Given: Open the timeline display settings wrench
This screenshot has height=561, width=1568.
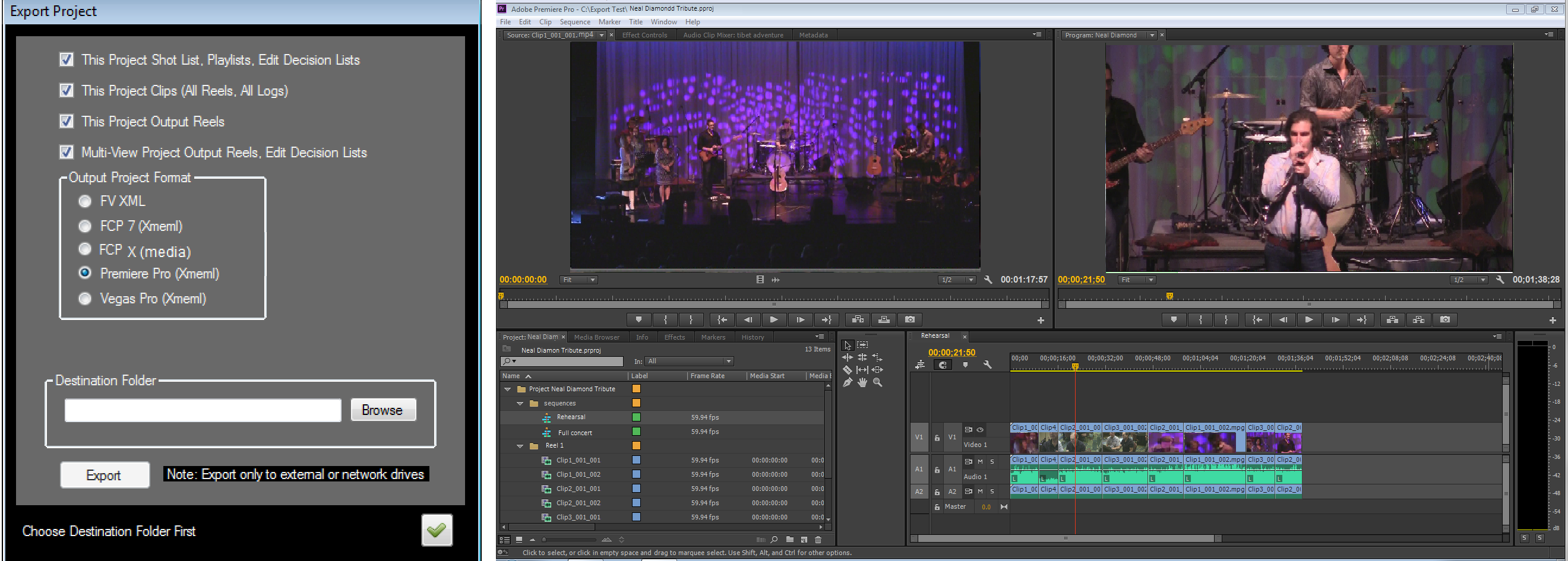Looking at the screenshot, I should click(987, 365).
